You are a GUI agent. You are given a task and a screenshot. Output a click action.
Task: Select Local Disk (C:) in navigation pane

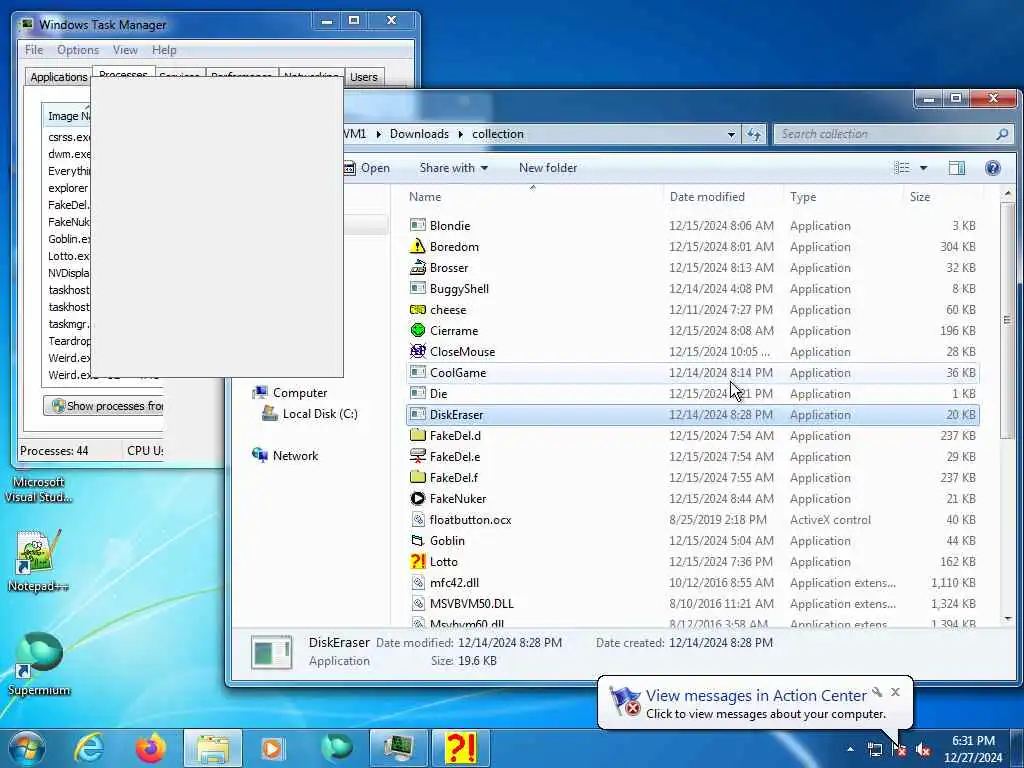(x=310, y=413)
